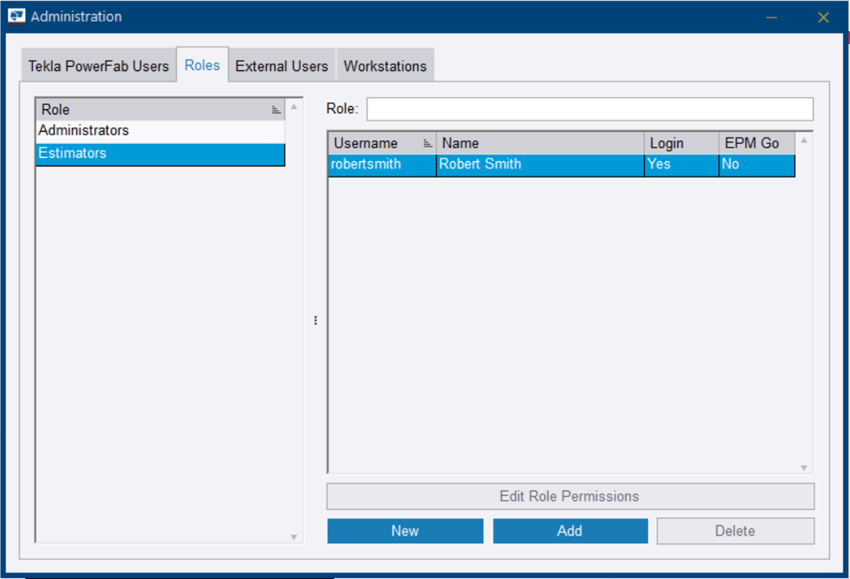The width and height of the screenshot is (850, 579).
Task: Click the down arrow of user table scrollbar
Action: point(803,467)
